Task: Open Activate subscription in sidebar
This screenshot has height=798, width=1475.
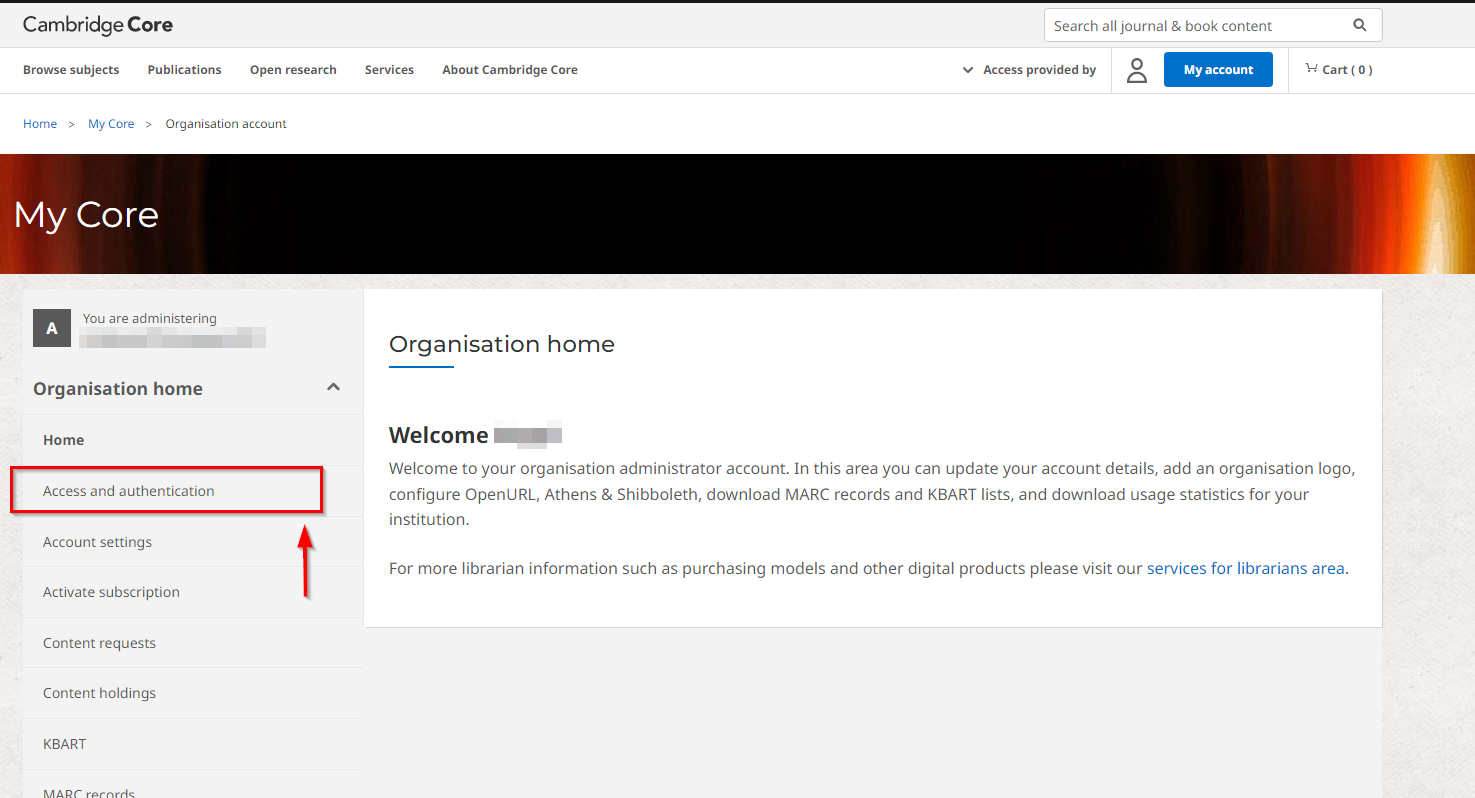Action: pos(192,592)
